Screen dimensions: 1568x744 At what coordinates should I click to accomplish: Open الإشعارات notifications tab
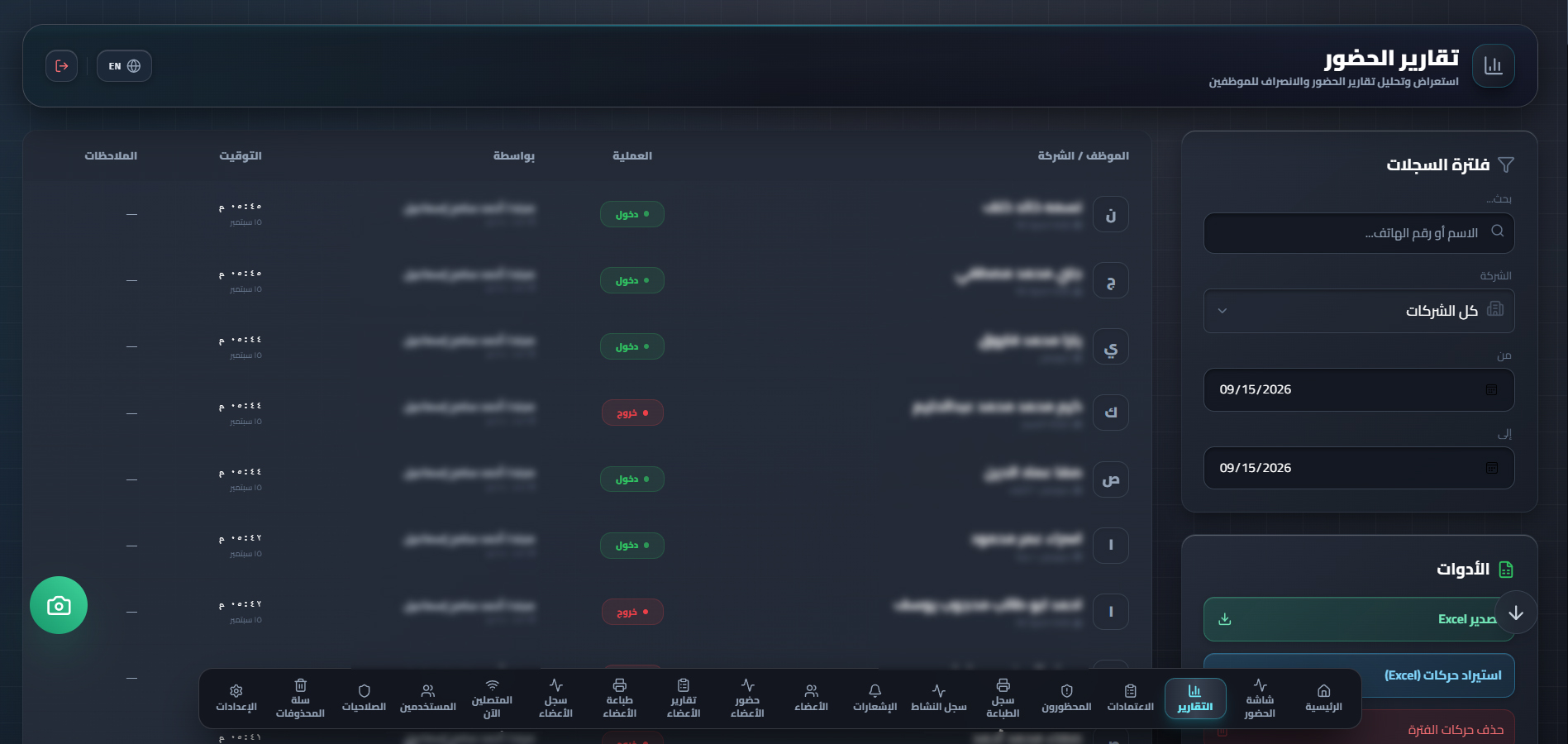coord(875,699)
